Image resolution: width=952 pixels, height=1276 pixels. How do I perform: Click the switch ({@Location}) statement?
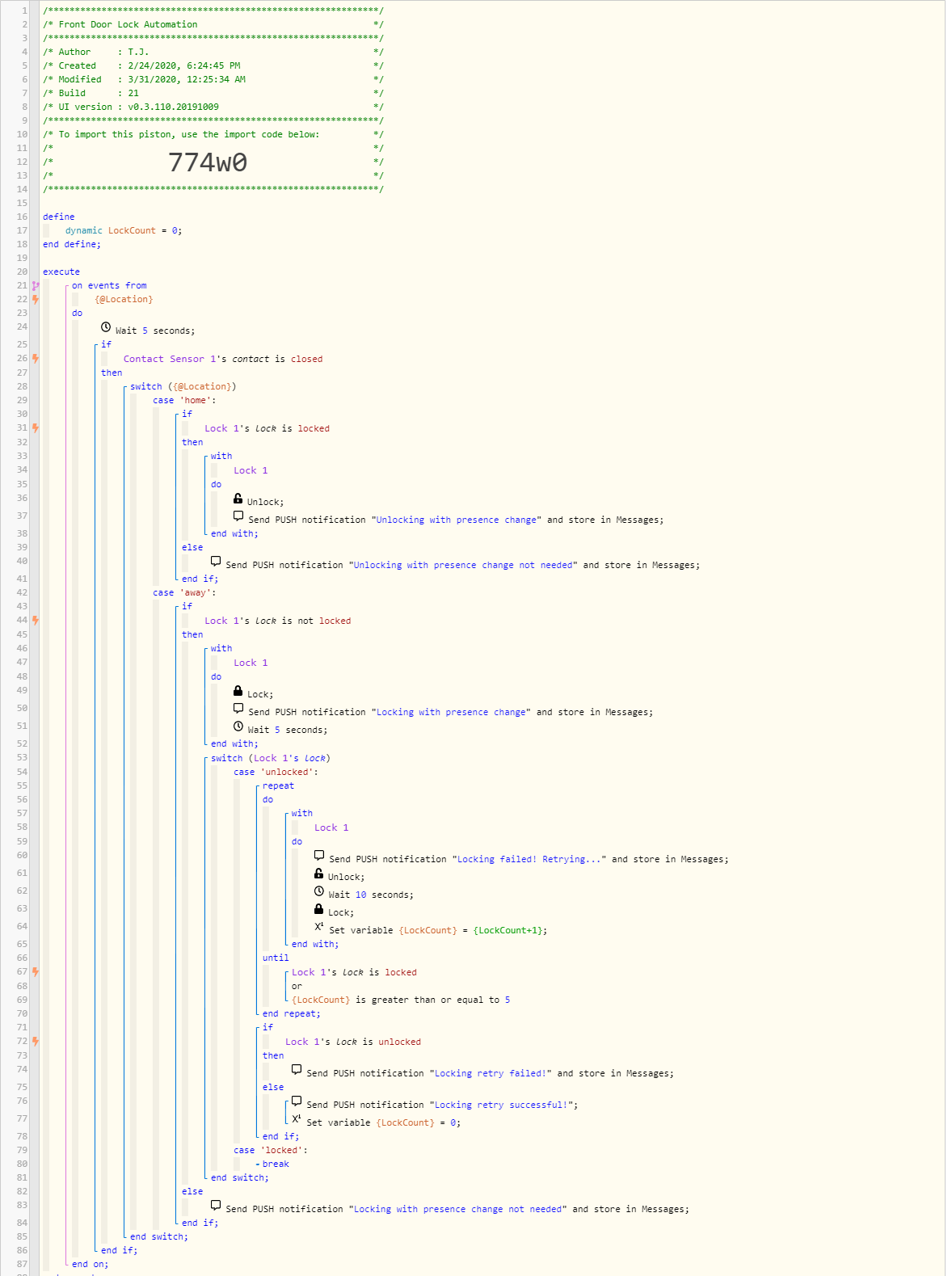(x=183, y=386)
